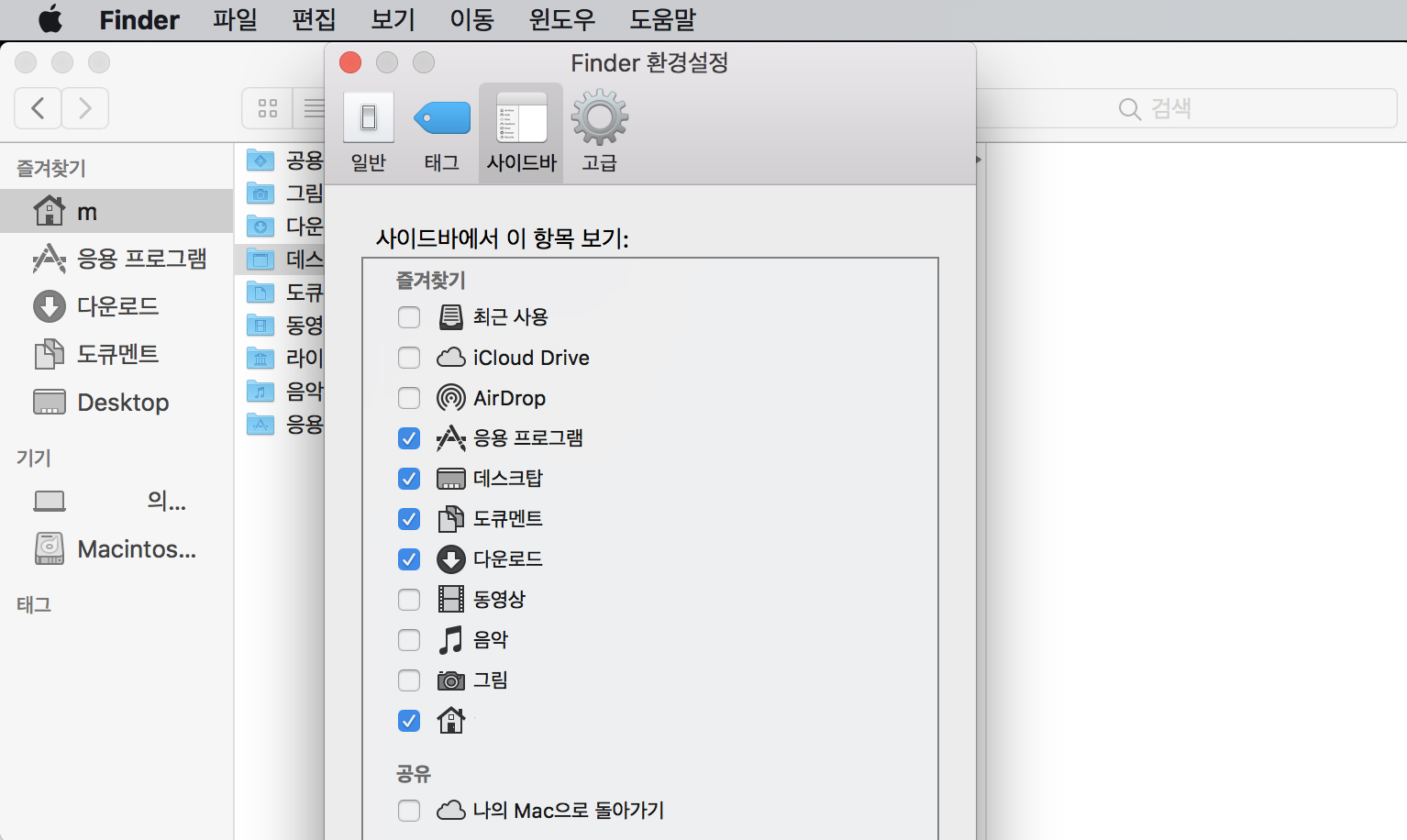This screenshot has height=840, width=1407.
Task: Open the 보기 menu in menu bar
Action: 393,19
